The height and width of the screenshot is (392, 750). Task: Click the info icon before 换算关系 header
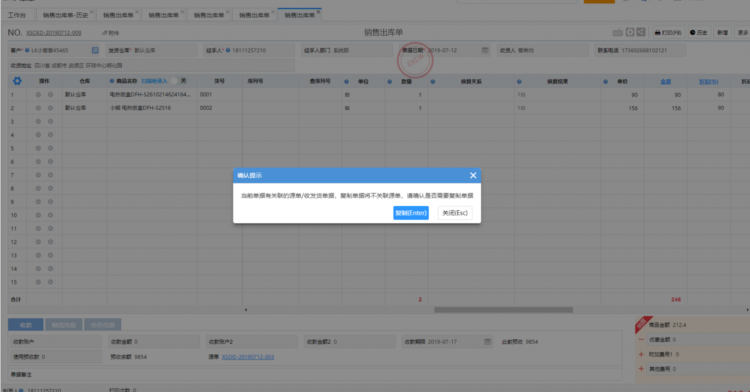pos(432,82)
